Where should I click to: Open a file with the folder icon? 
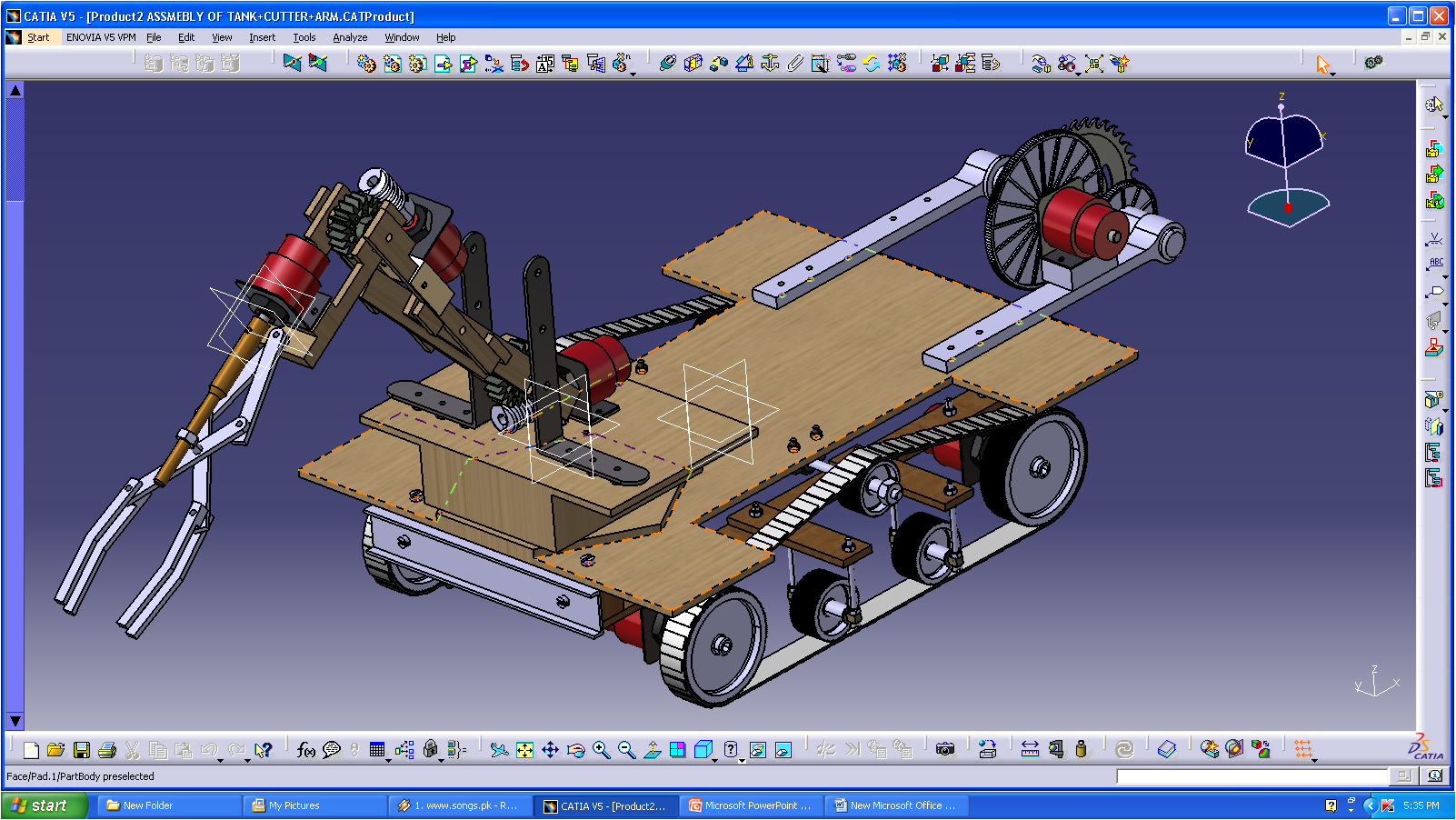[56, 750]
